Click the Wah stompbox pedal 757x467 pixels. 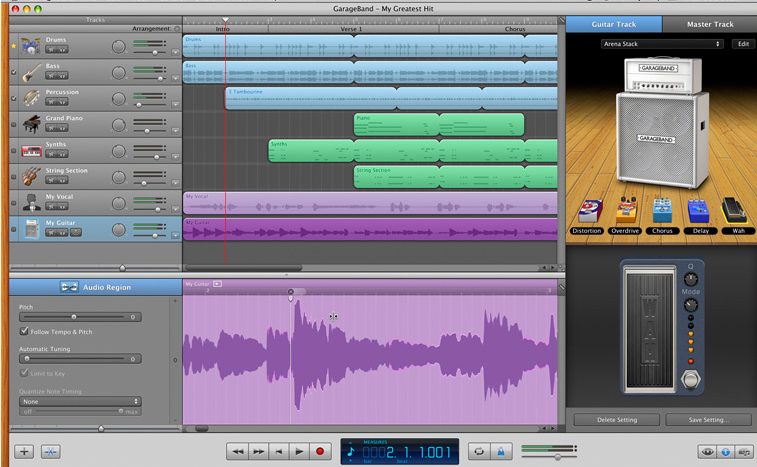tap(734, 210)
